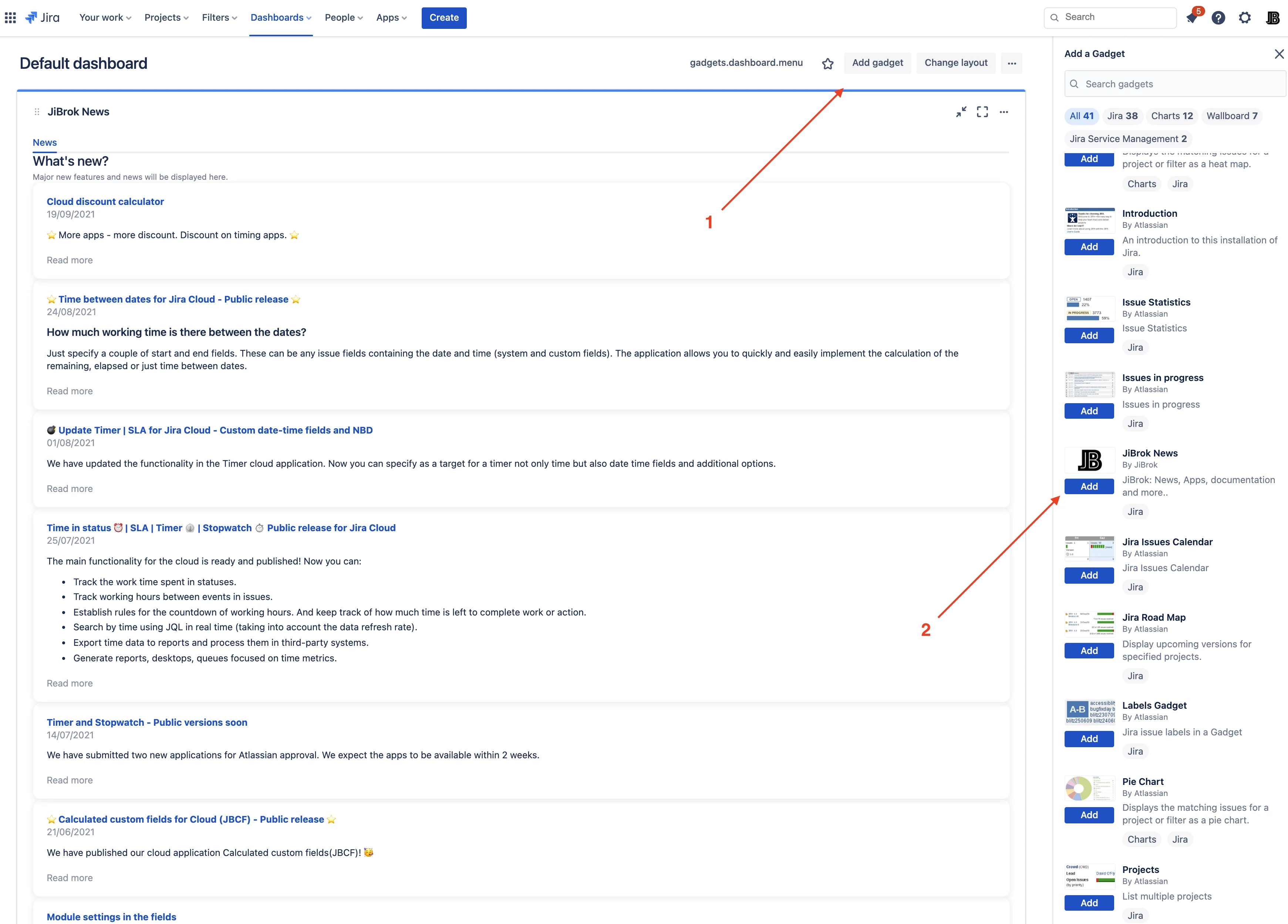1288x924 pixels.
Task: Expand the Your work menu
Action: 105,18
